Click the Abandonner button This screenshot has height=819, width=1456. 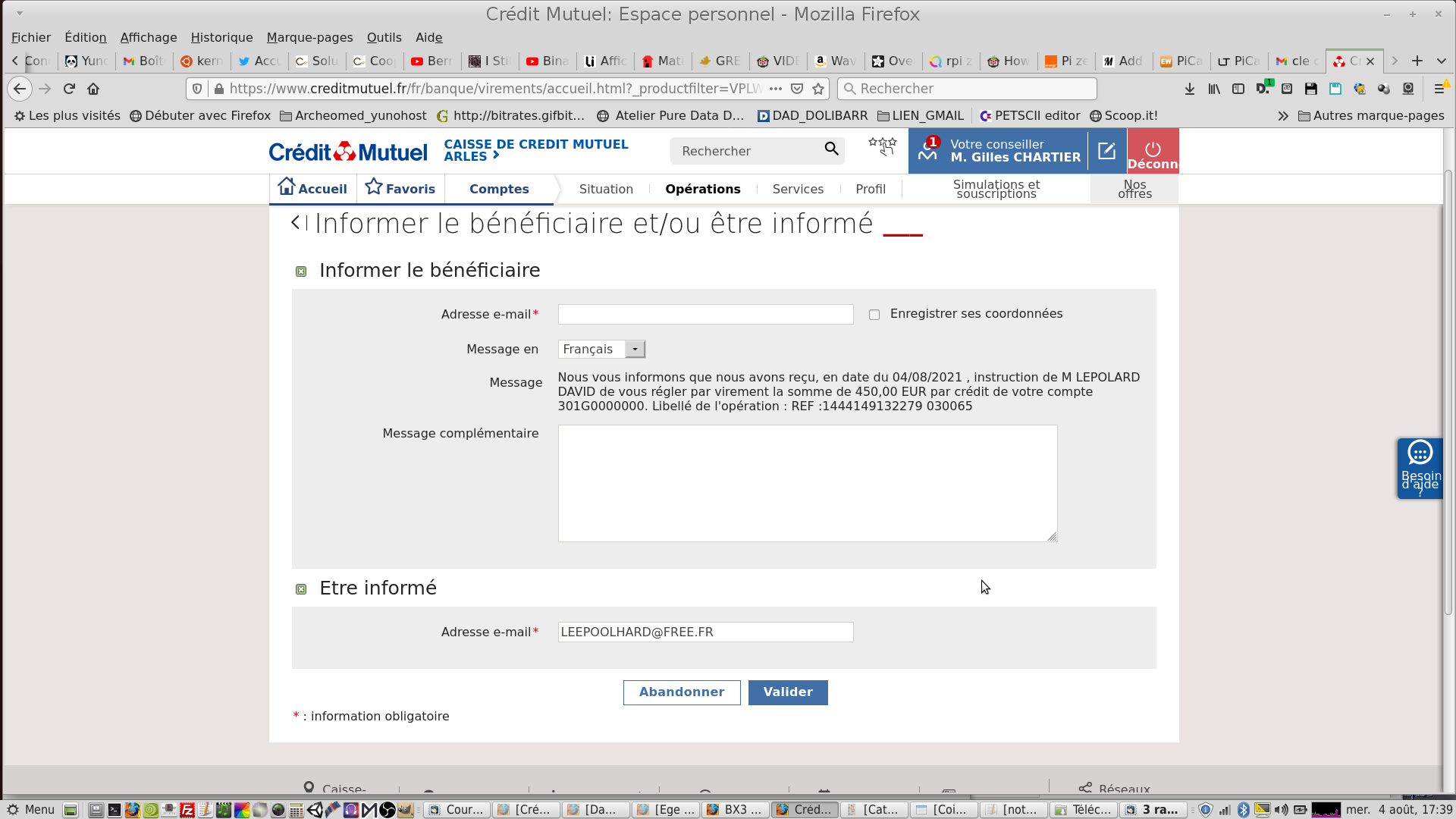(x=681, y=692)
